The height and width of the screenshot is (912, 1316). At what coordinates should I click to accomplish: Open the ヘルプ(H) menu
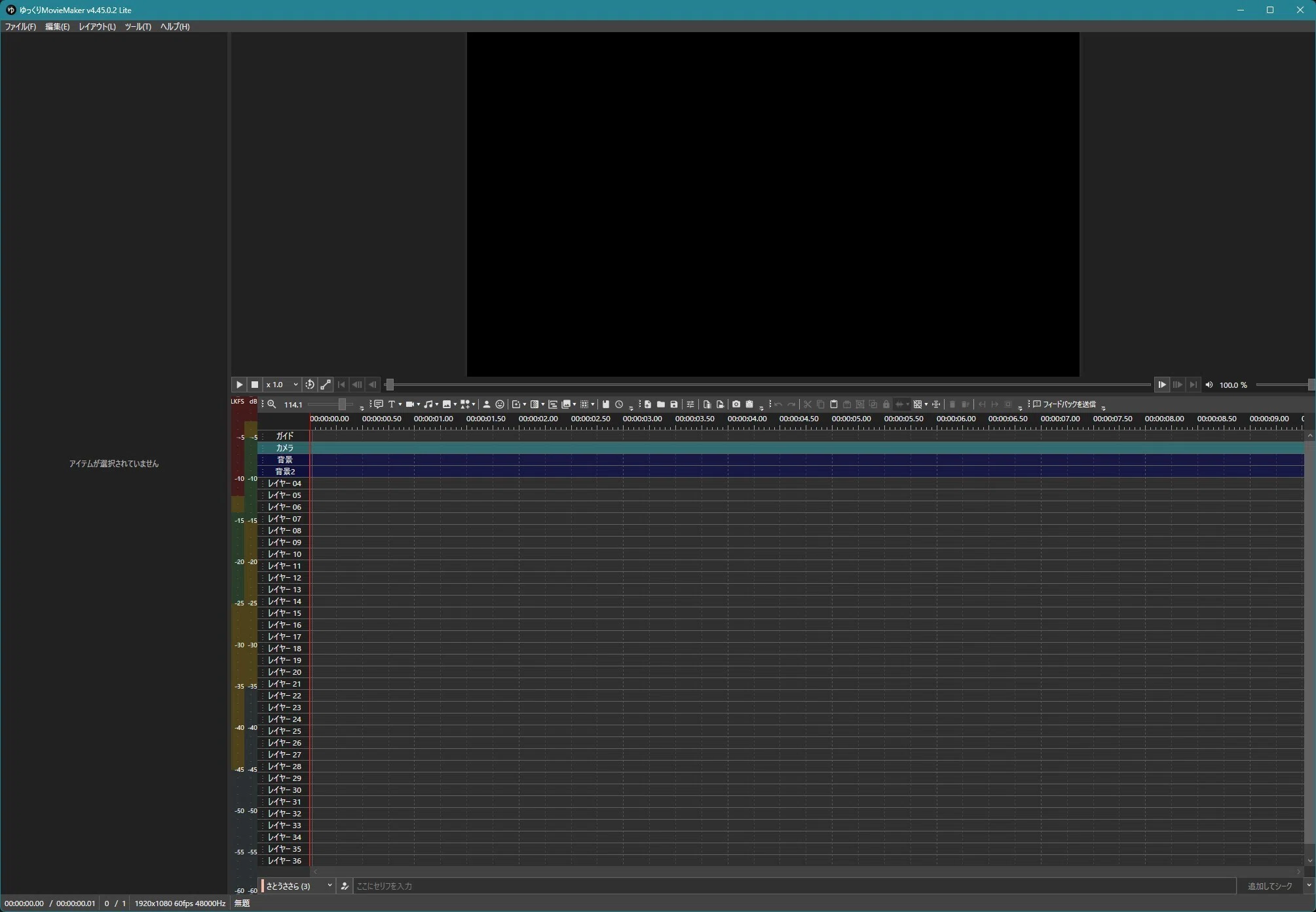coord(175,27)
